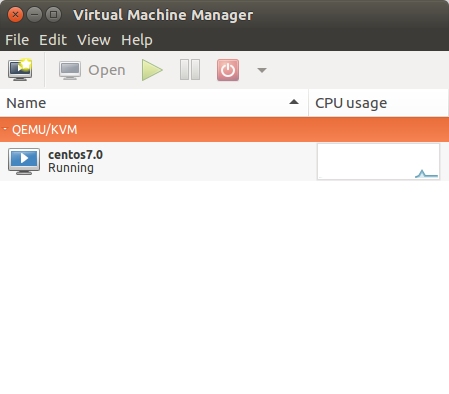Open the View menu
The image size is (449, 394).
point(94,40)
